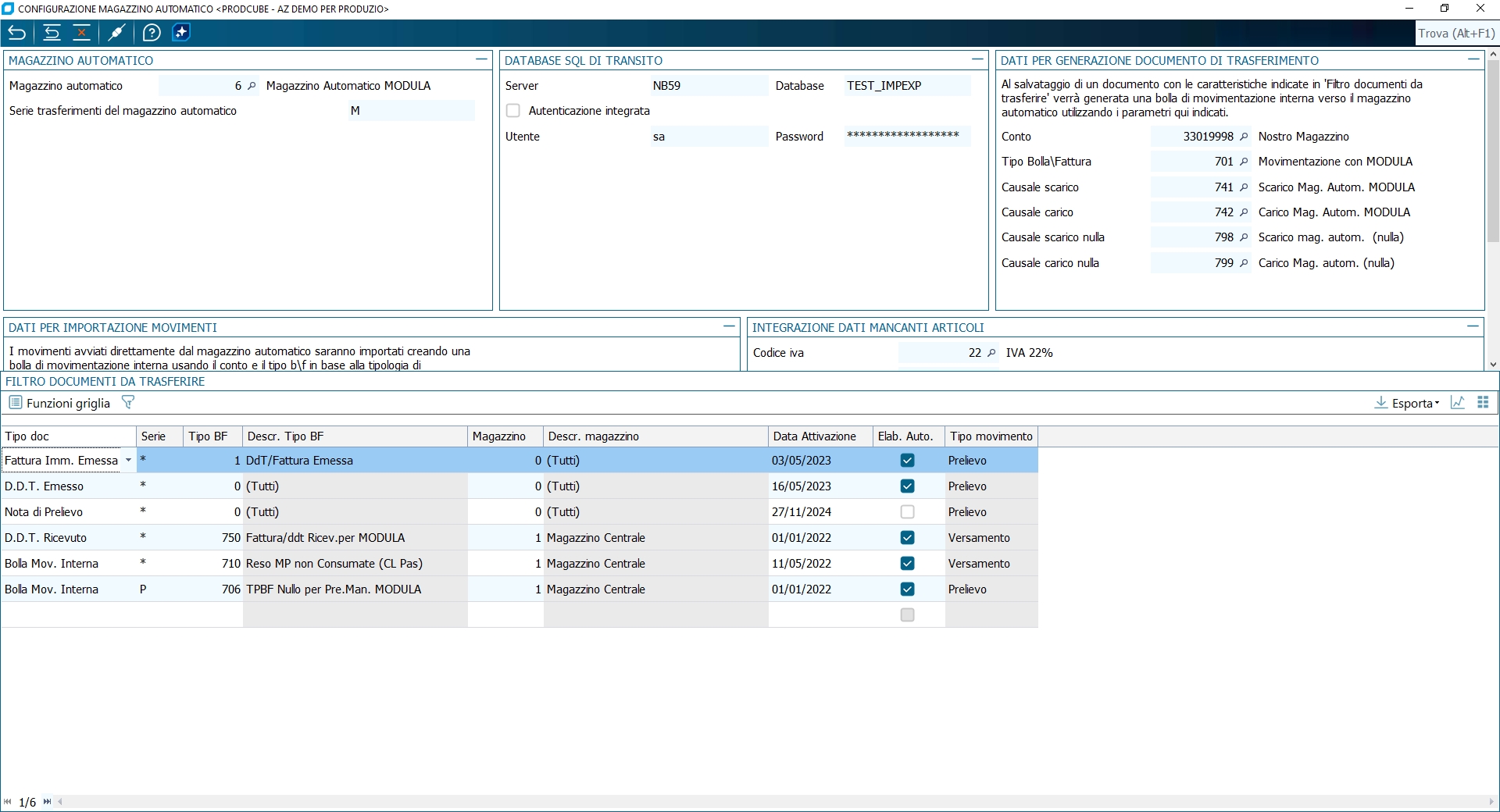Collapse the DATABASE SQL DI TRANSITO panel
This screenshot has height=812, width=1500.
[977, 59]
